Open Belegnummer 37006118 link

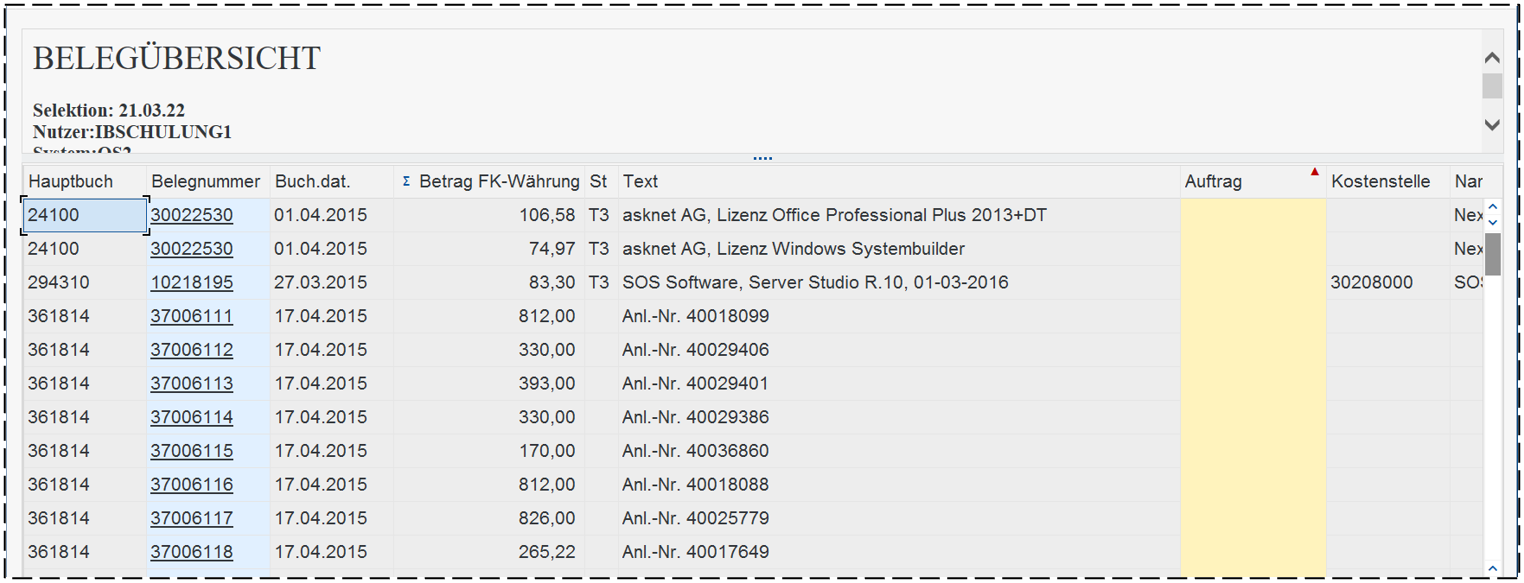[x=191, y=552]
